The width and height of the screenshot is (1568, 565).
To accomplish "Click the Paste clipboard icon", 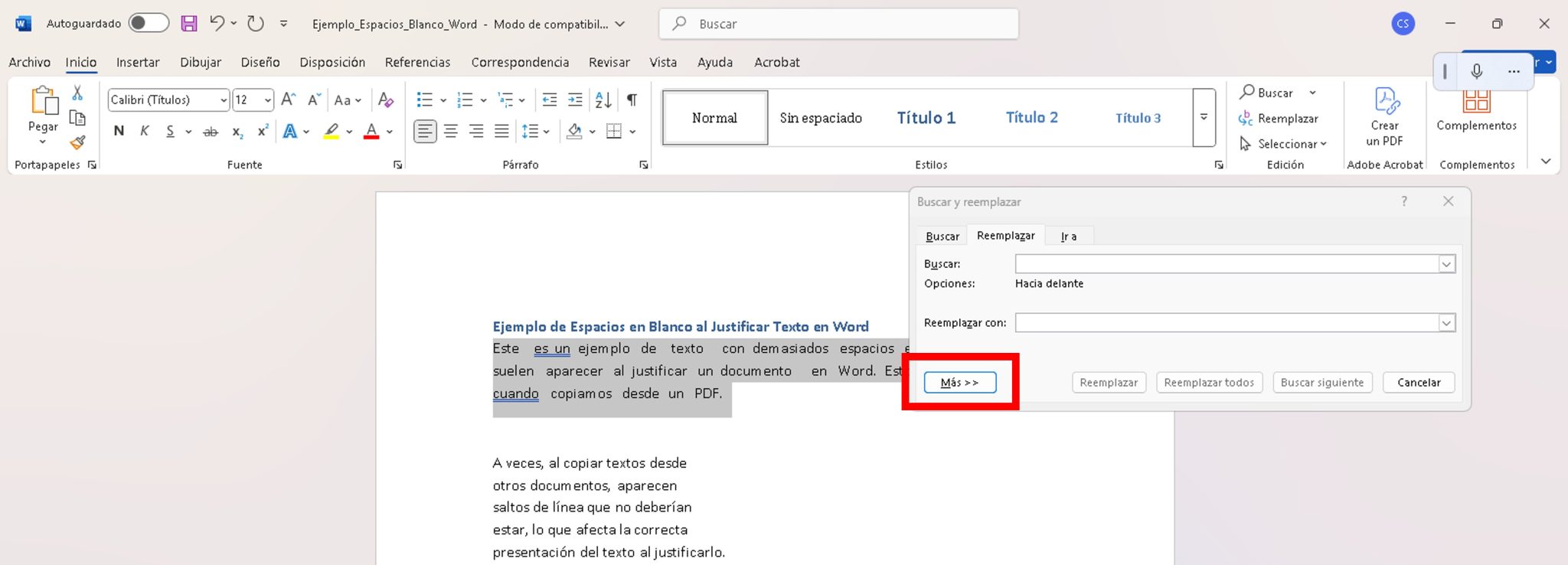I will [44, 100].
